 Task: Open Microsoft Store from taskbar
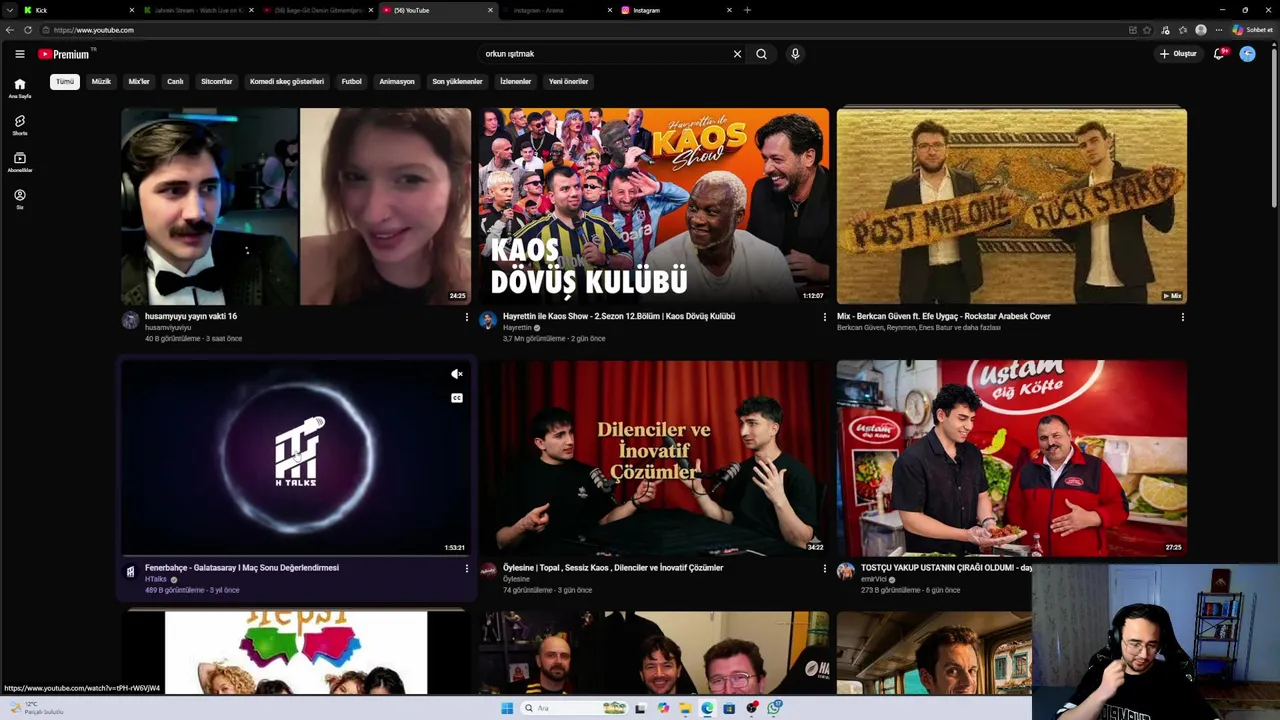(x=729, y=708)
